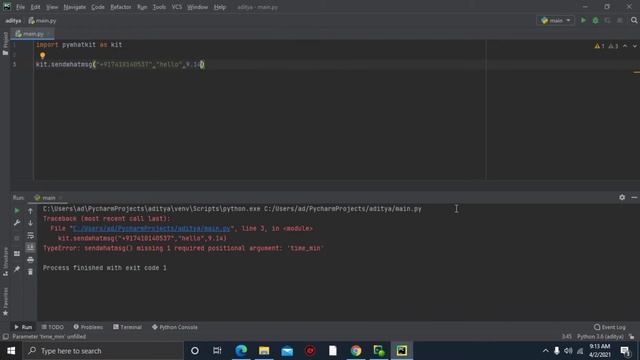Go to previous highlighted error arrow
This screenshot has height=360, width=640.
(625, 46)
